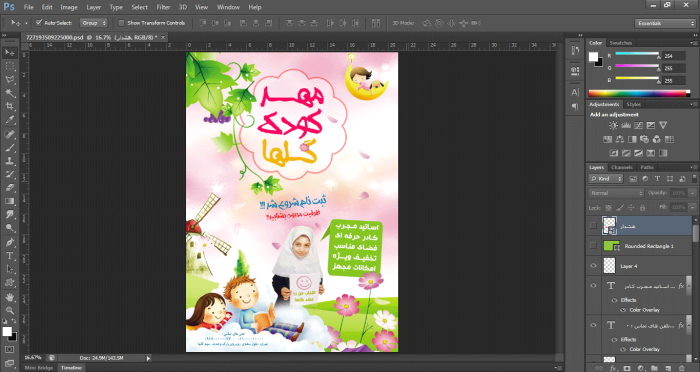Open the Normal blend mode dropdown

616,193
